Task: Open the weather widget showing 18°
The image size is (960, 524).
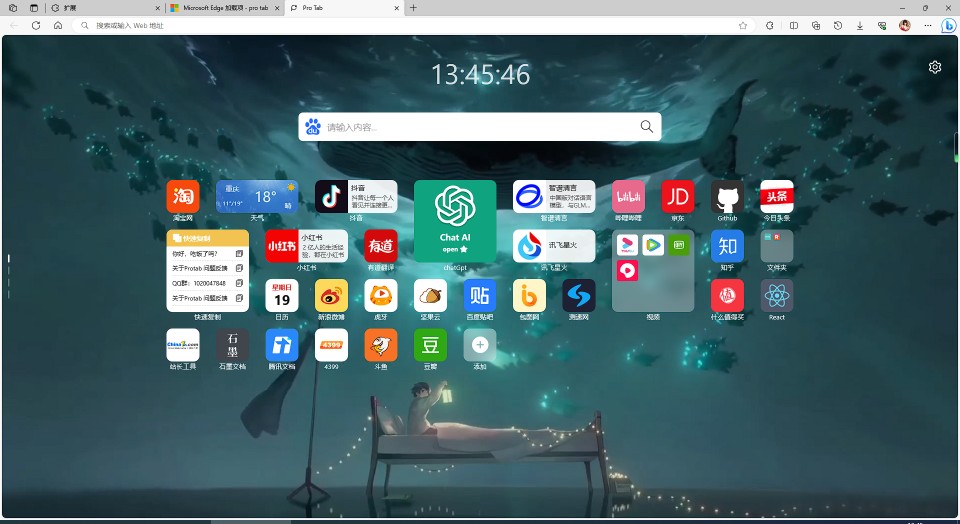Action: 257,196
